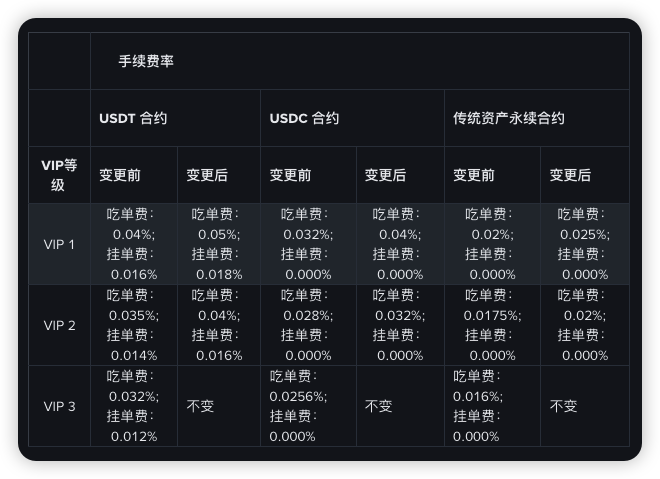Image resolution: width=660 pixels, height=479 pixels.
Task: Click the VIP 3 row label
Action: pos(59,406)
